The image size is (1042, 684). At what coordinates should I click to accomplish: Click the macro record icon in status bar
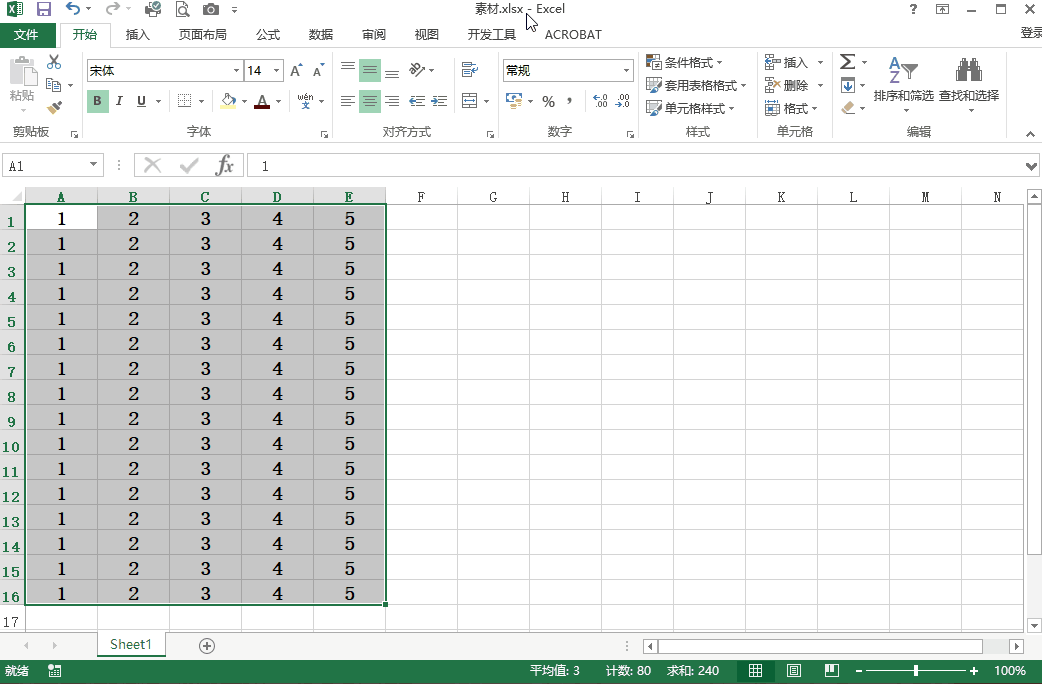(x=55, y=671)
